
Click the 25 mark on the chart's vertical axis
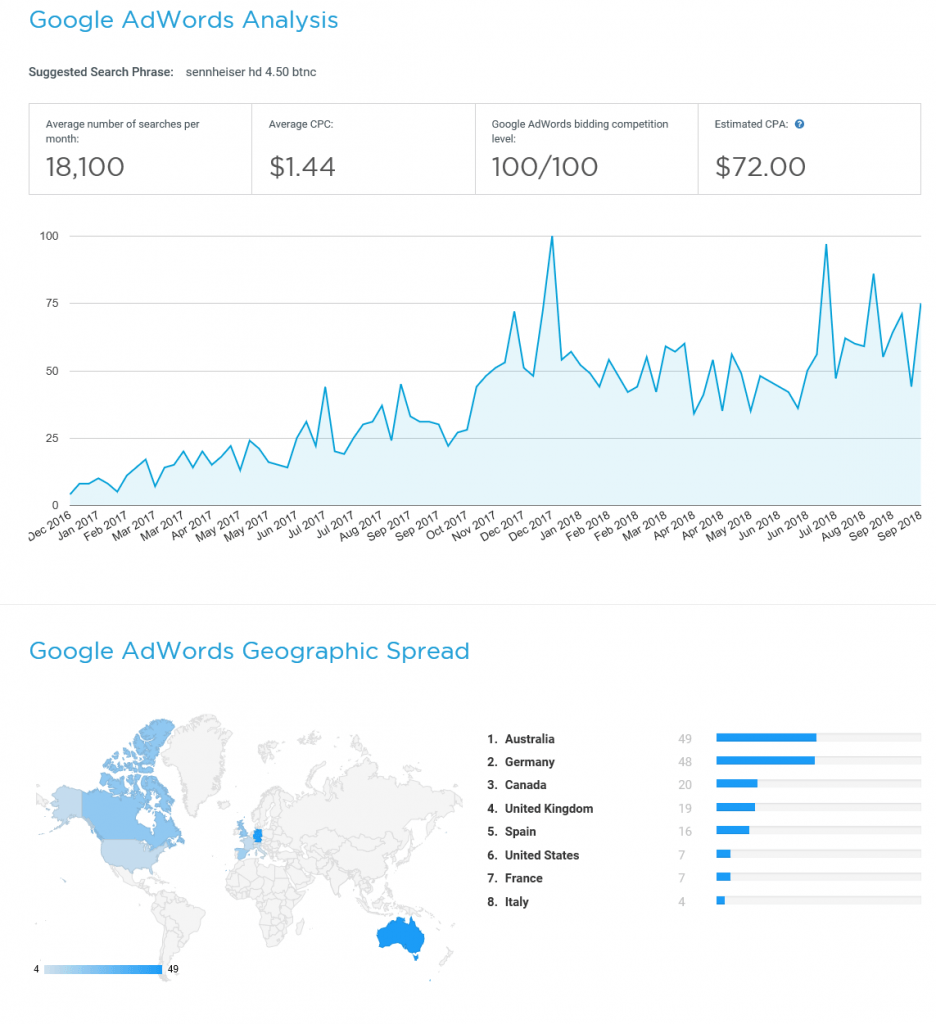(52, 438)
